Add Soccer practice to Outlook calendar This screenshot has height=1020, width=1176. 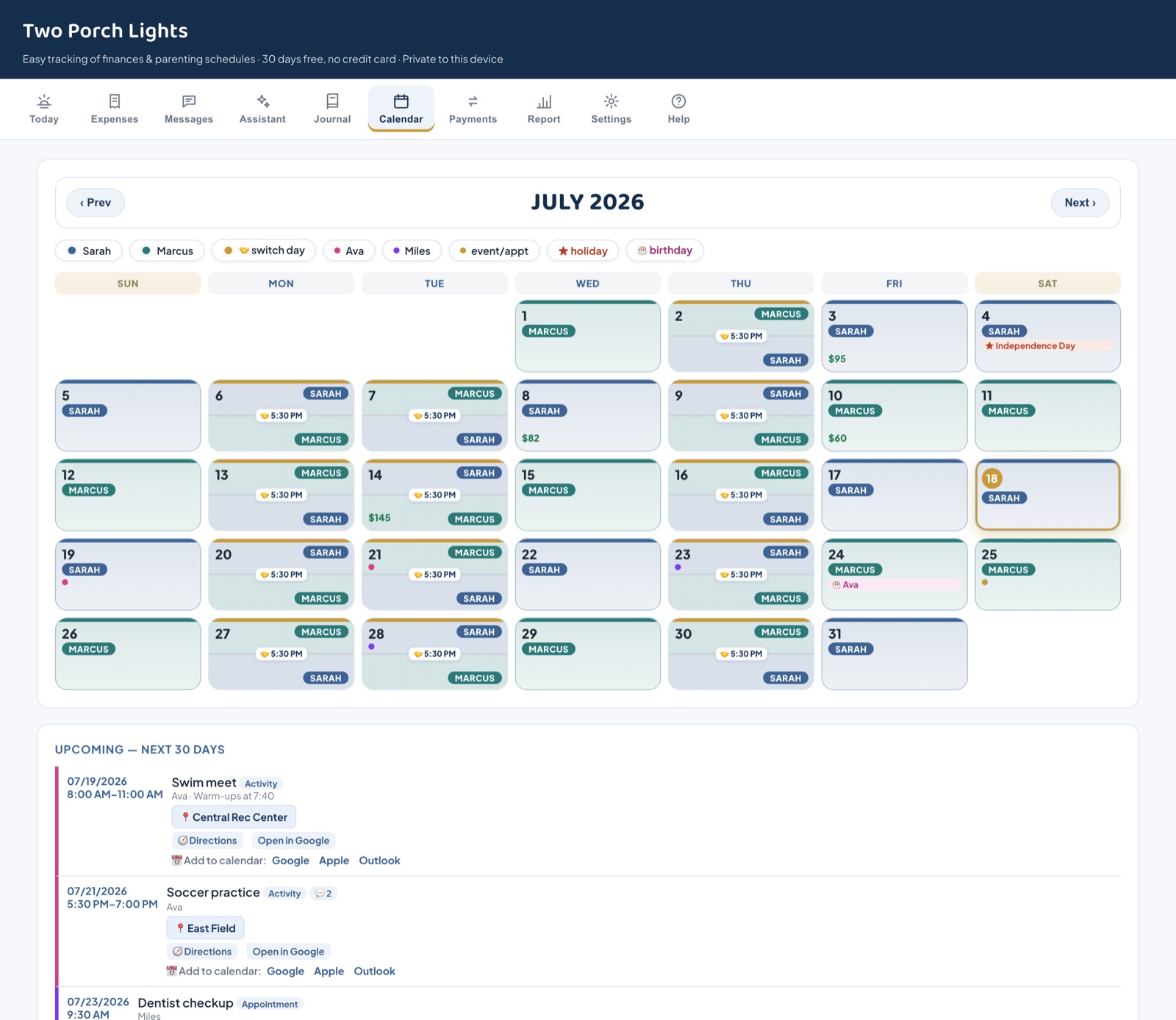click(374, 971)
